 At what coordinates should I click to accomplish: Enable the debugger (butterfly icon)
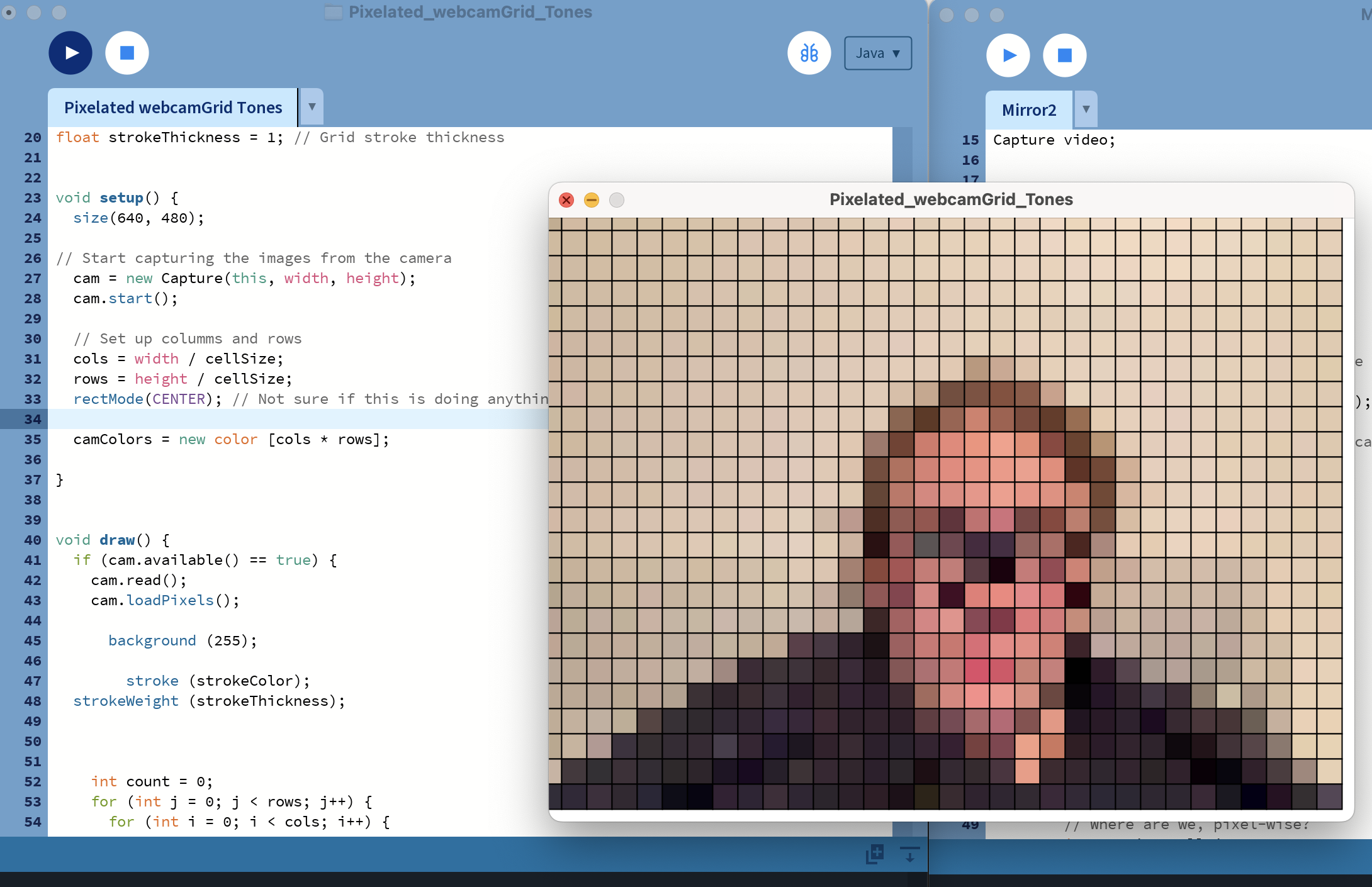click(809, 53)
